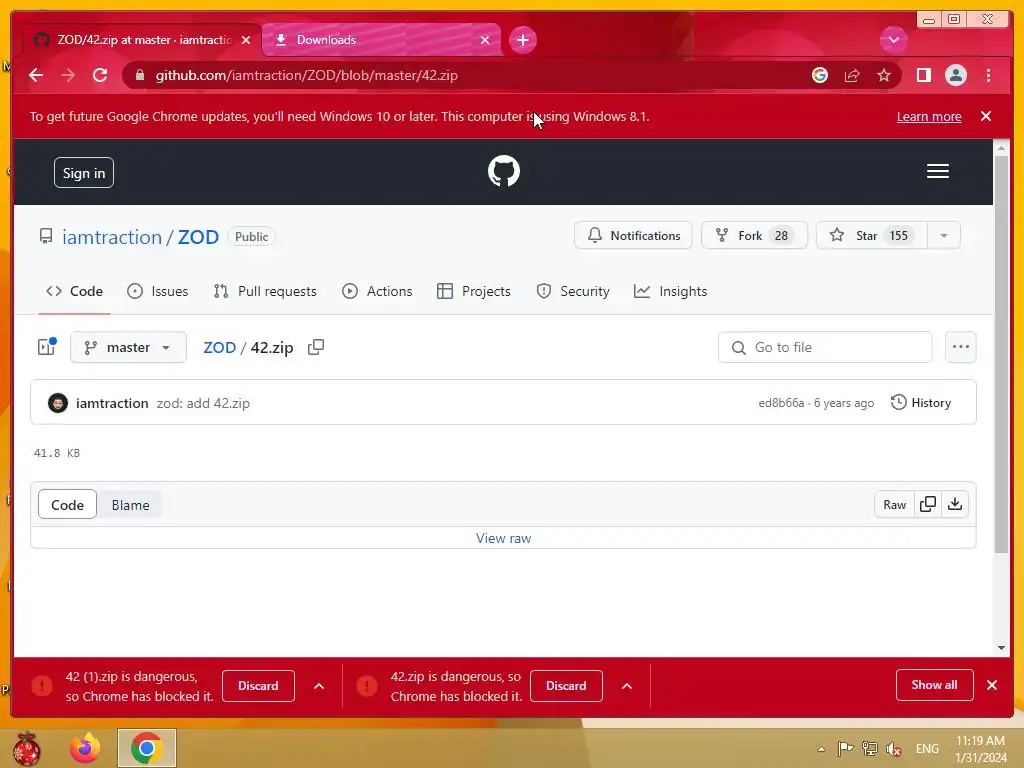Image resolution: width=1024 pixels, height=768 pixels.
Task: Open the Insights tab
Action: [671, 291]
